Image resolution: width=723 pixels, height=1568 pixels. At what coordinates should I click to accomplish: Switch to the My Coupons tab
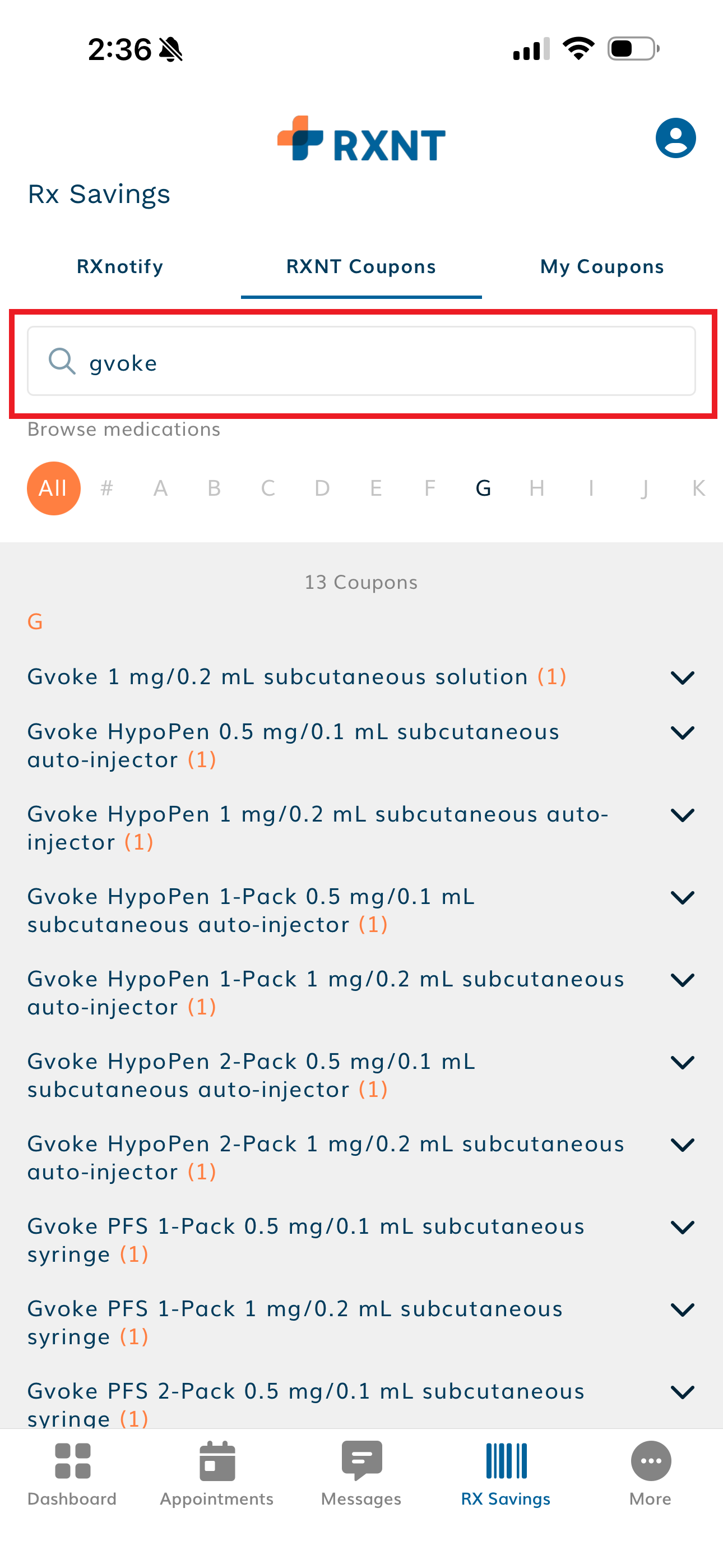pyautogui.click(x=602, y=266)
